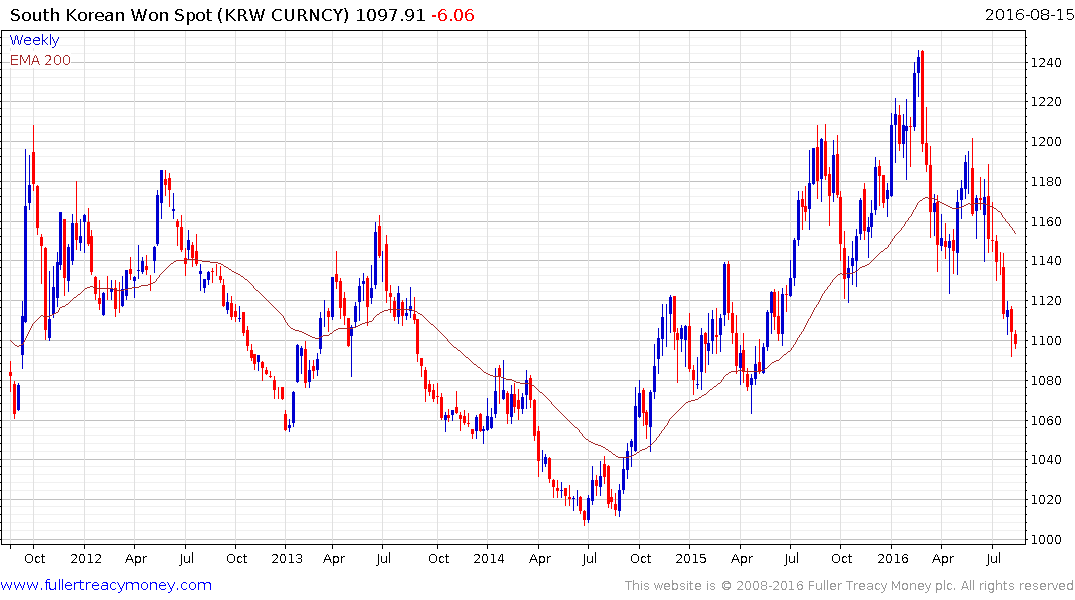Click the chart title 'South Korean Won Spot (KRW CURNCY)'

(x=180, y=15)
